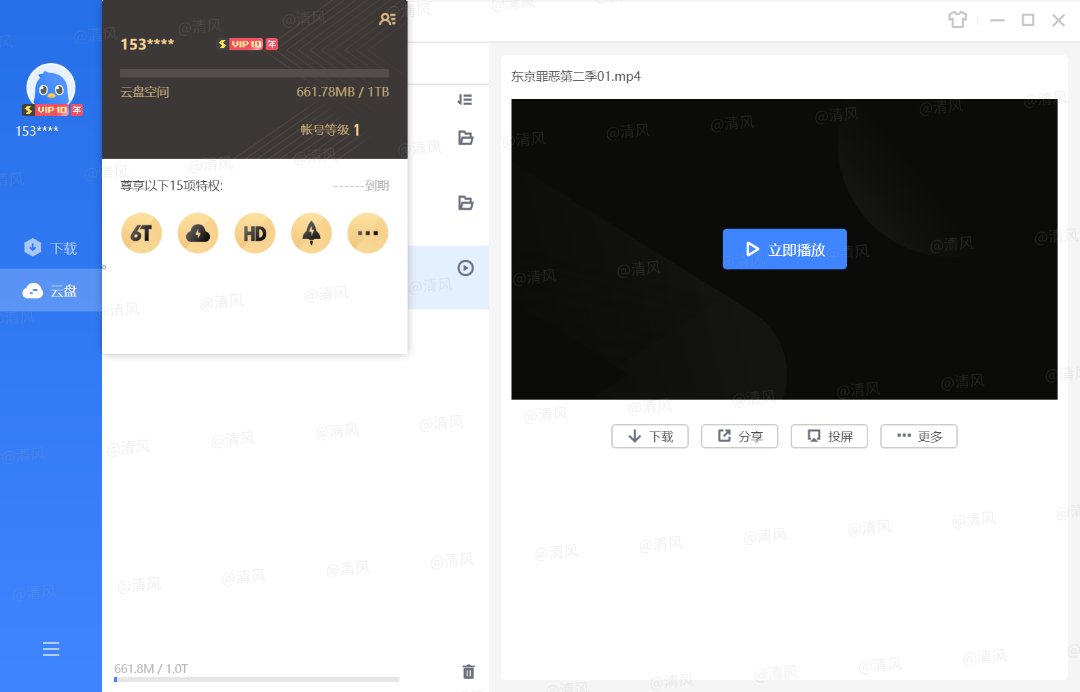
Task: Click the HD privilege icon
Action: click(255, 233)
